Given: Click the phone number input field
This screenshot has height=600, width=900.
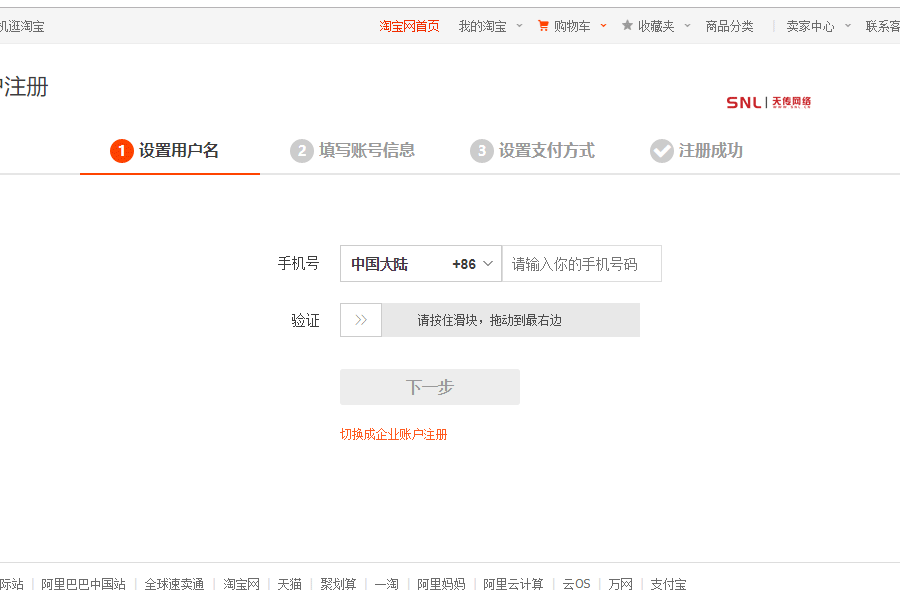Looking at the screenshot, I should (x=581, y=264).
